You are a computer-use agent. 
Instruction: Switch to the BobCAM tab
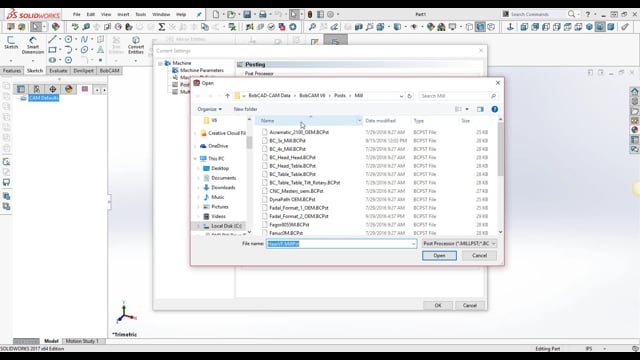[x=110, y=71]
